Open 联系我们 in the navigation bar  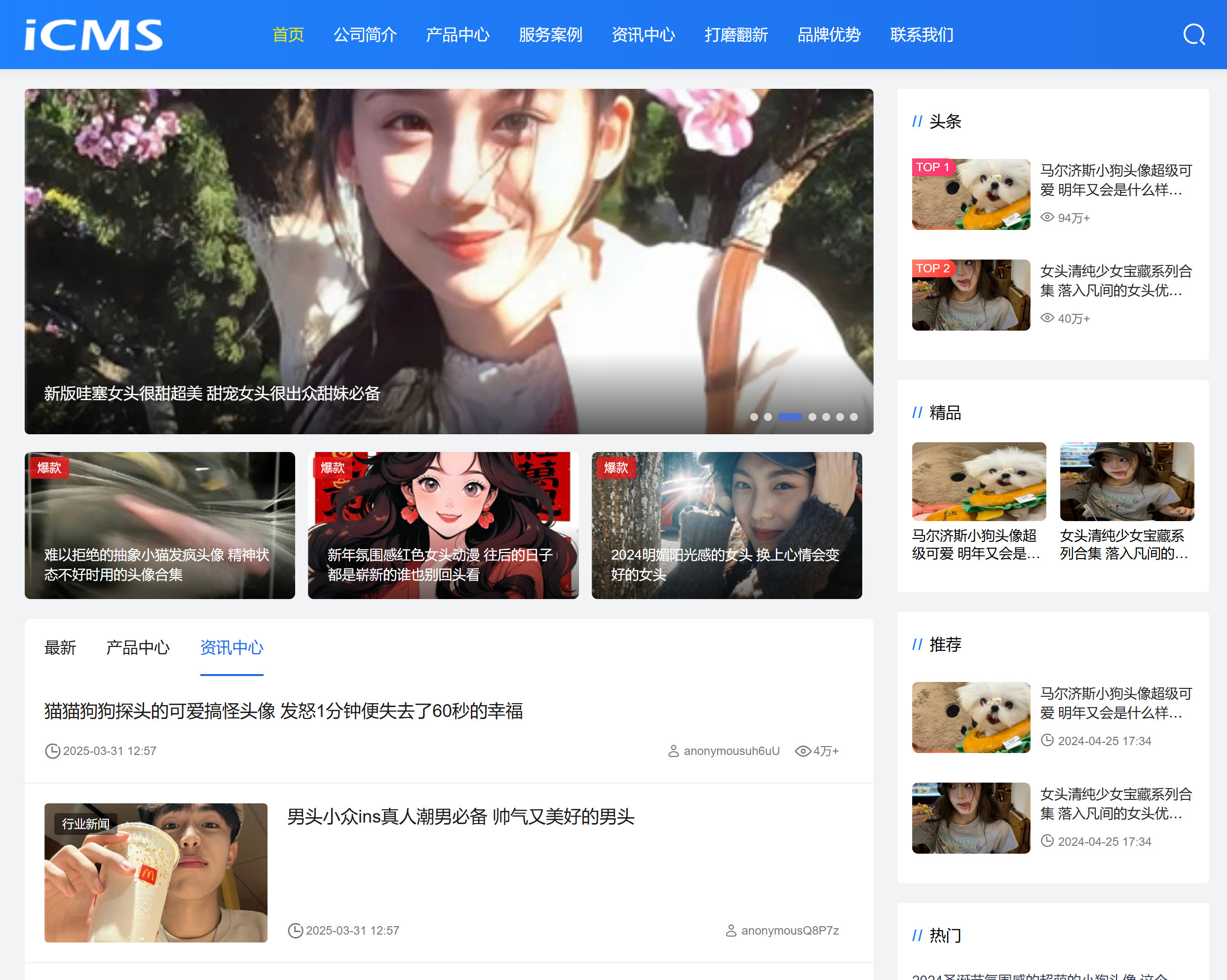[921, 35]
